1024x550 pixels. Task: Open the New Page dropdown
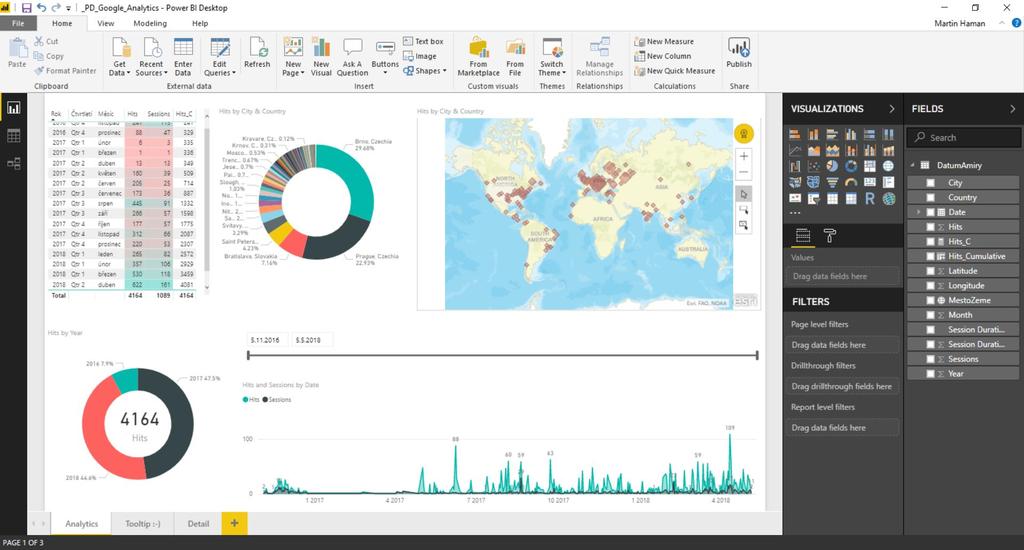pos(293,69)
